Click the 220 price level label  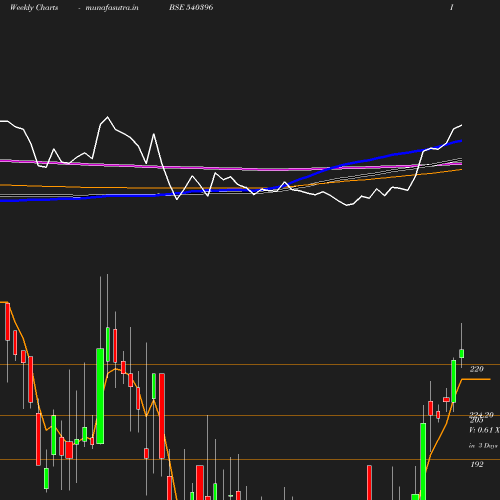click(x=477, y=369)
